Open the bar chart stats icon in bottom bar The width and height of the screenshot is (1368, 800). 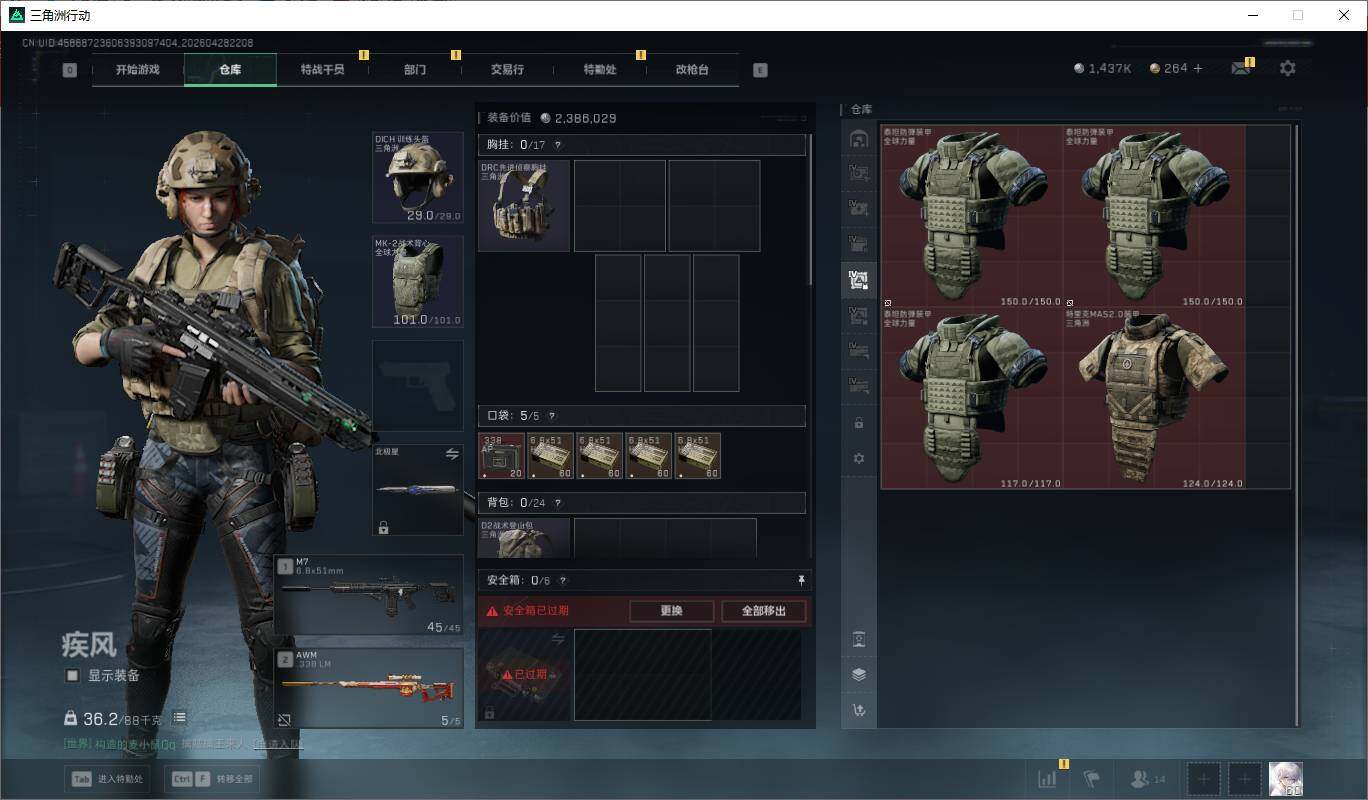(x=1047, y=779)
